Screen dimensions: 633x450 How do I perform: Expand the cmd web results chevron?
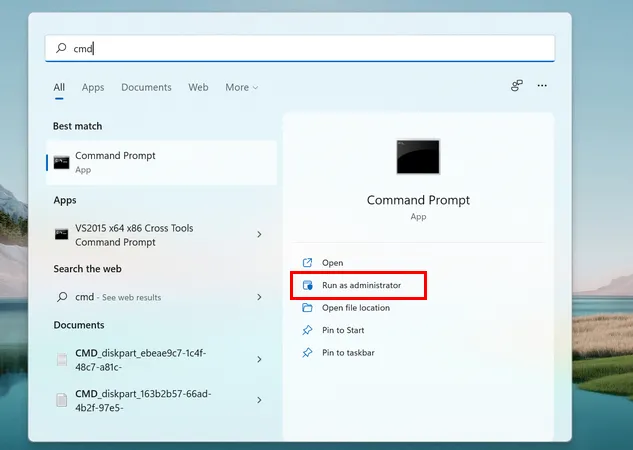[259, 297]
